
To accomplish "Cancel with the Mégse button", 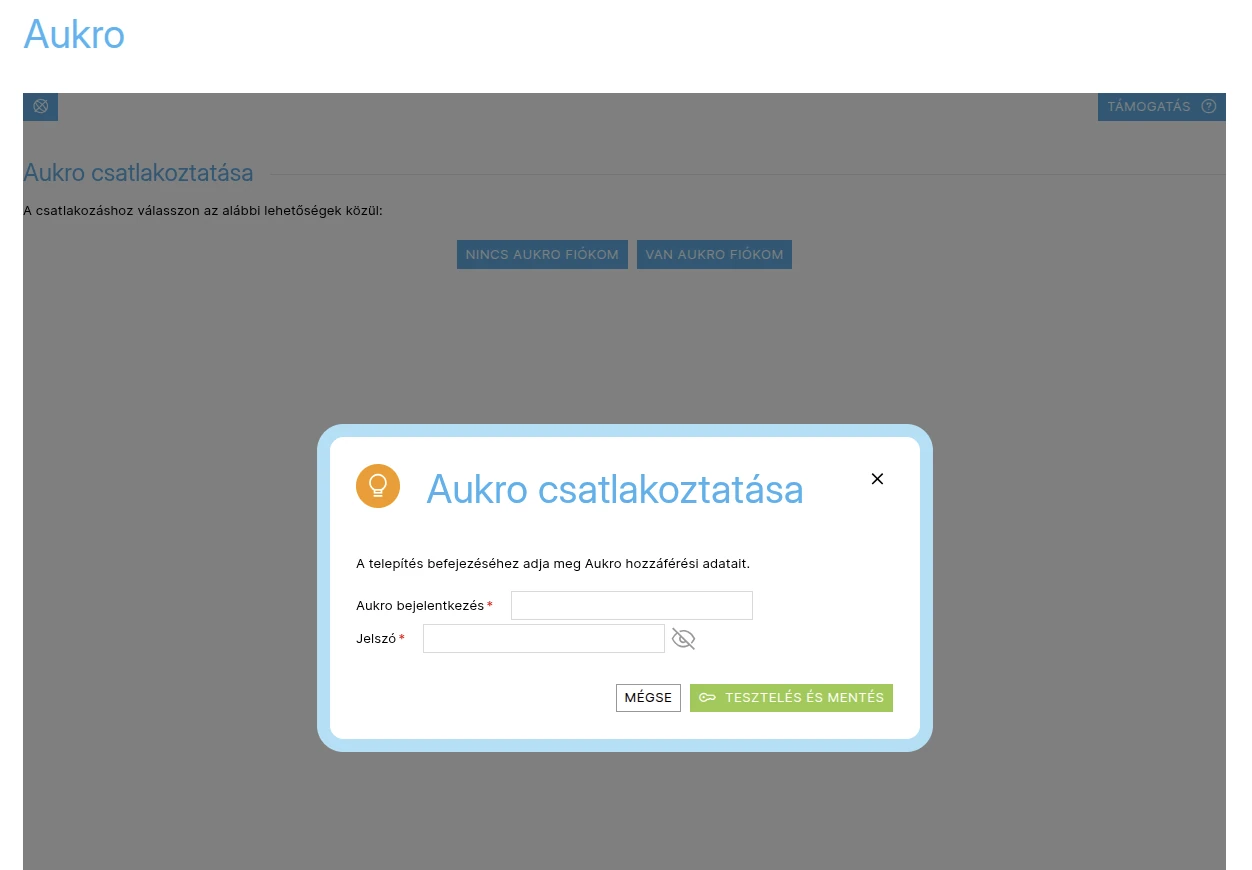I will (x=648, y=698).
